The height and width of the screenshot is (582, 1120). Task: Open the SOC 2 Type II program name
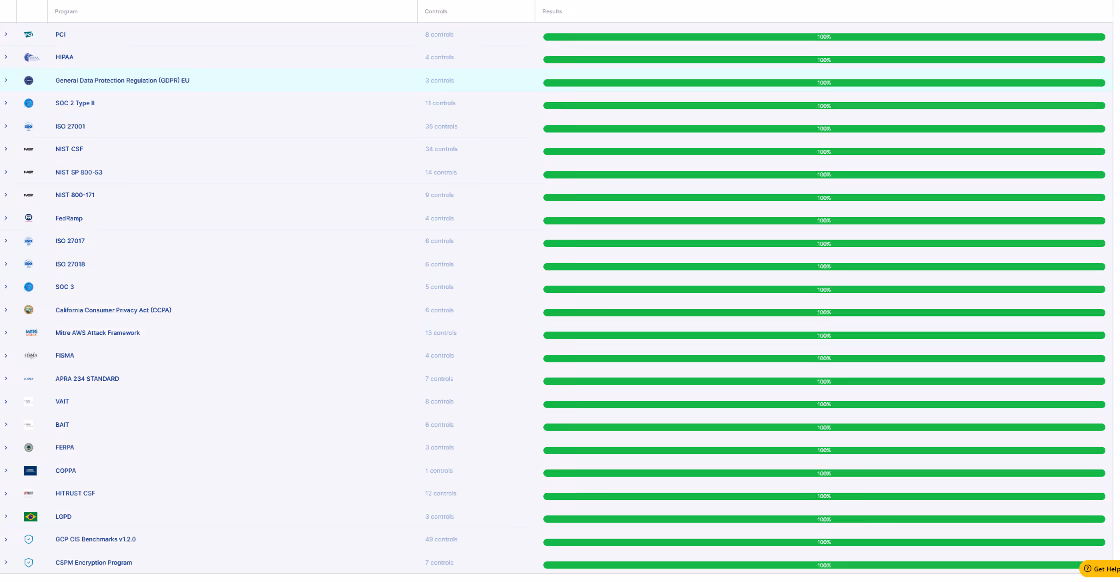click(x=75, y=104)
